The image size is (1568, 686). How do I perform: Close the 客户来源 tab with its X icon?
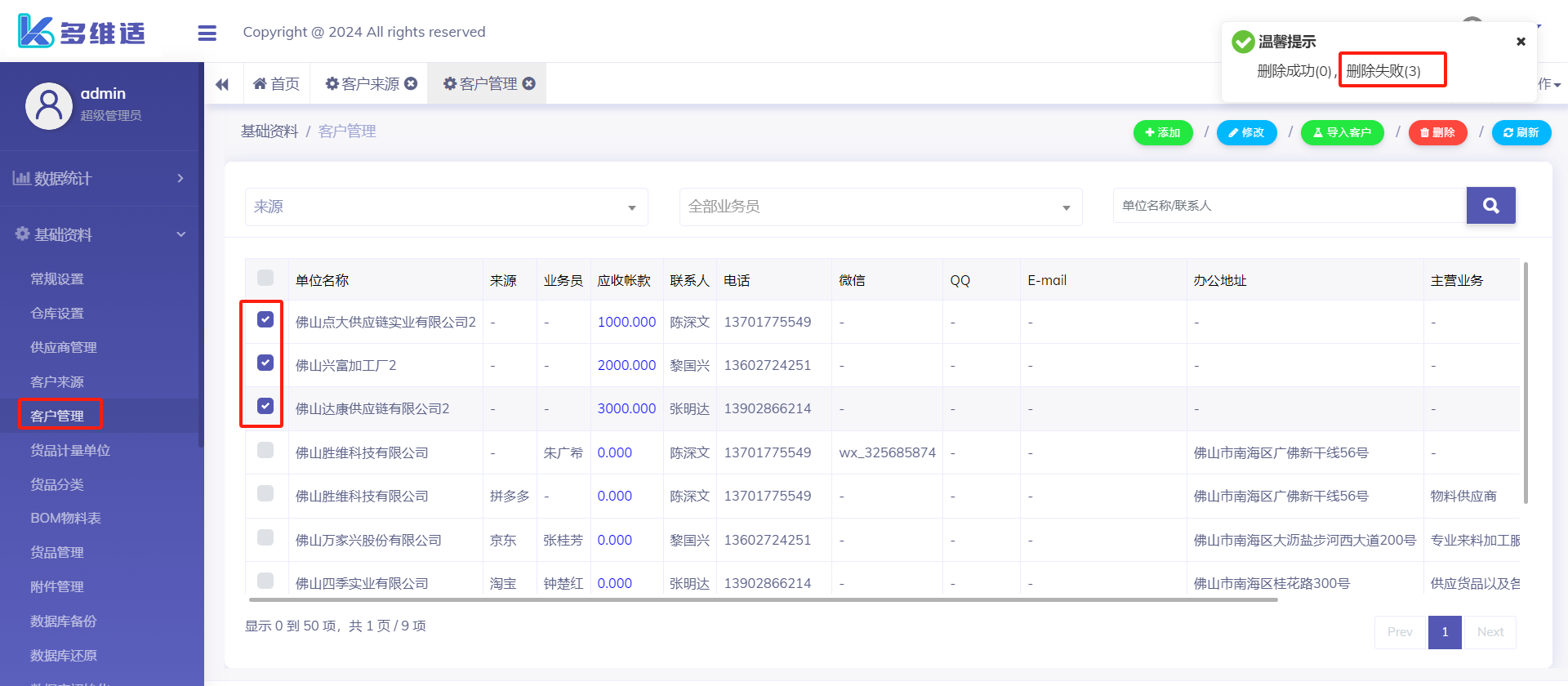(411, 83)
